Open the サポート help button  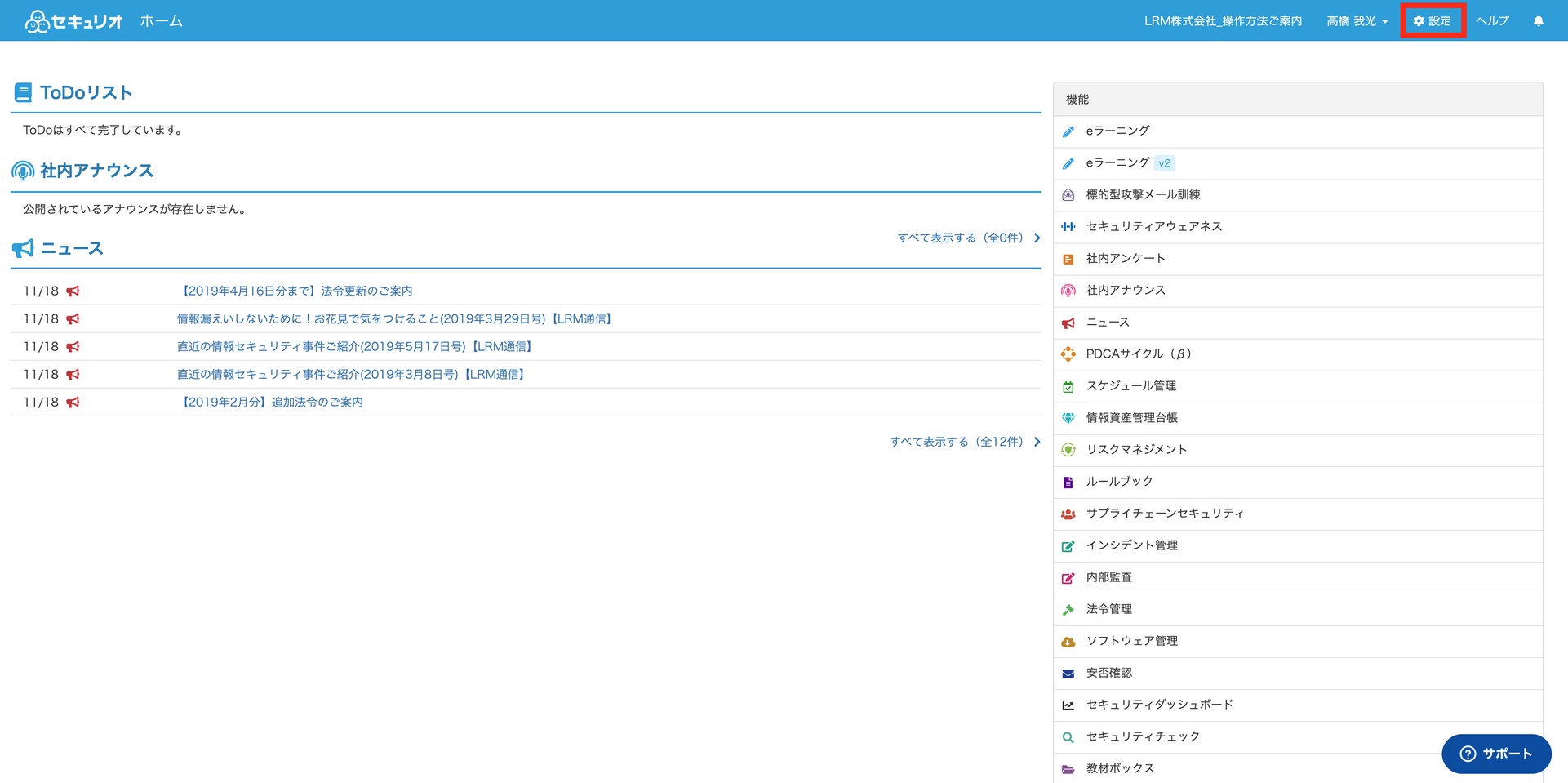pos(1496,754)
